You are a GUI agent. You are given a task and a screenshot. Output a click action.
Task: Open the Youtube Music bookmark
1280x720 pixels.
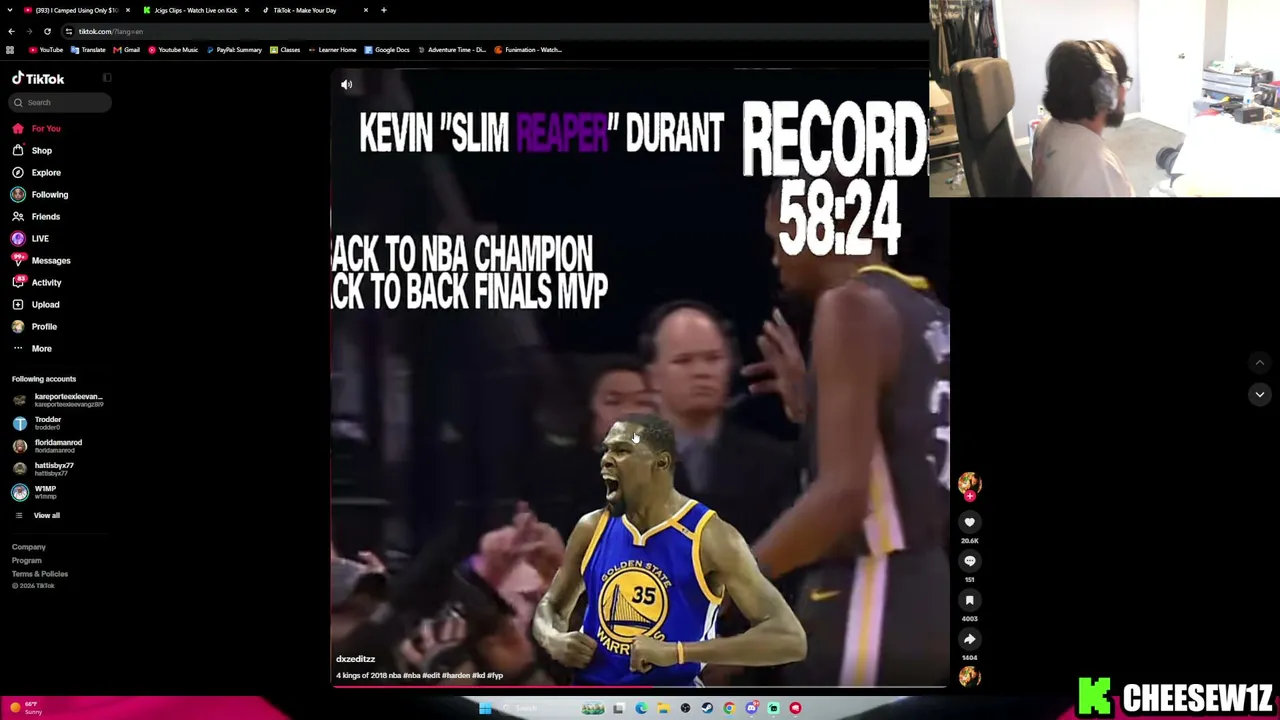point(173,50)
